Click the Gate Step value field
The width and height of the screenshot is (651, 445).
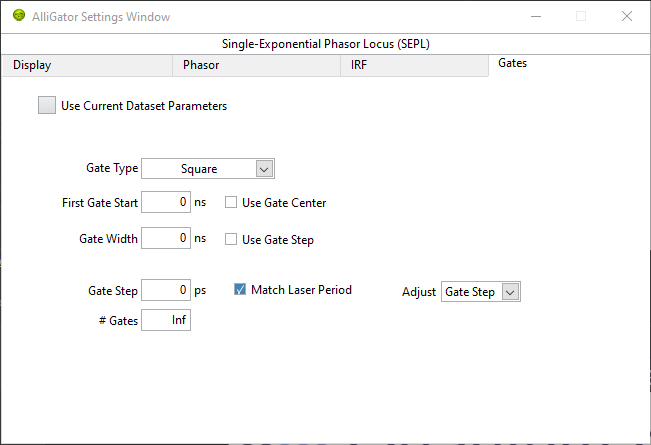pyautogui.click(x=166, y=290)
